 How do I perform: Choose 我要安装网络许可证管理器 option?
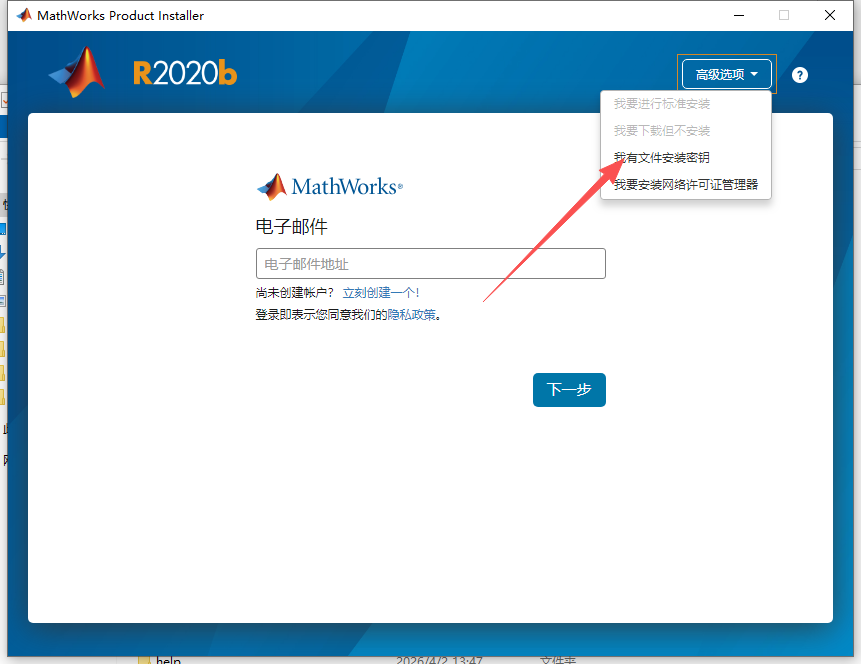[685, 184]
